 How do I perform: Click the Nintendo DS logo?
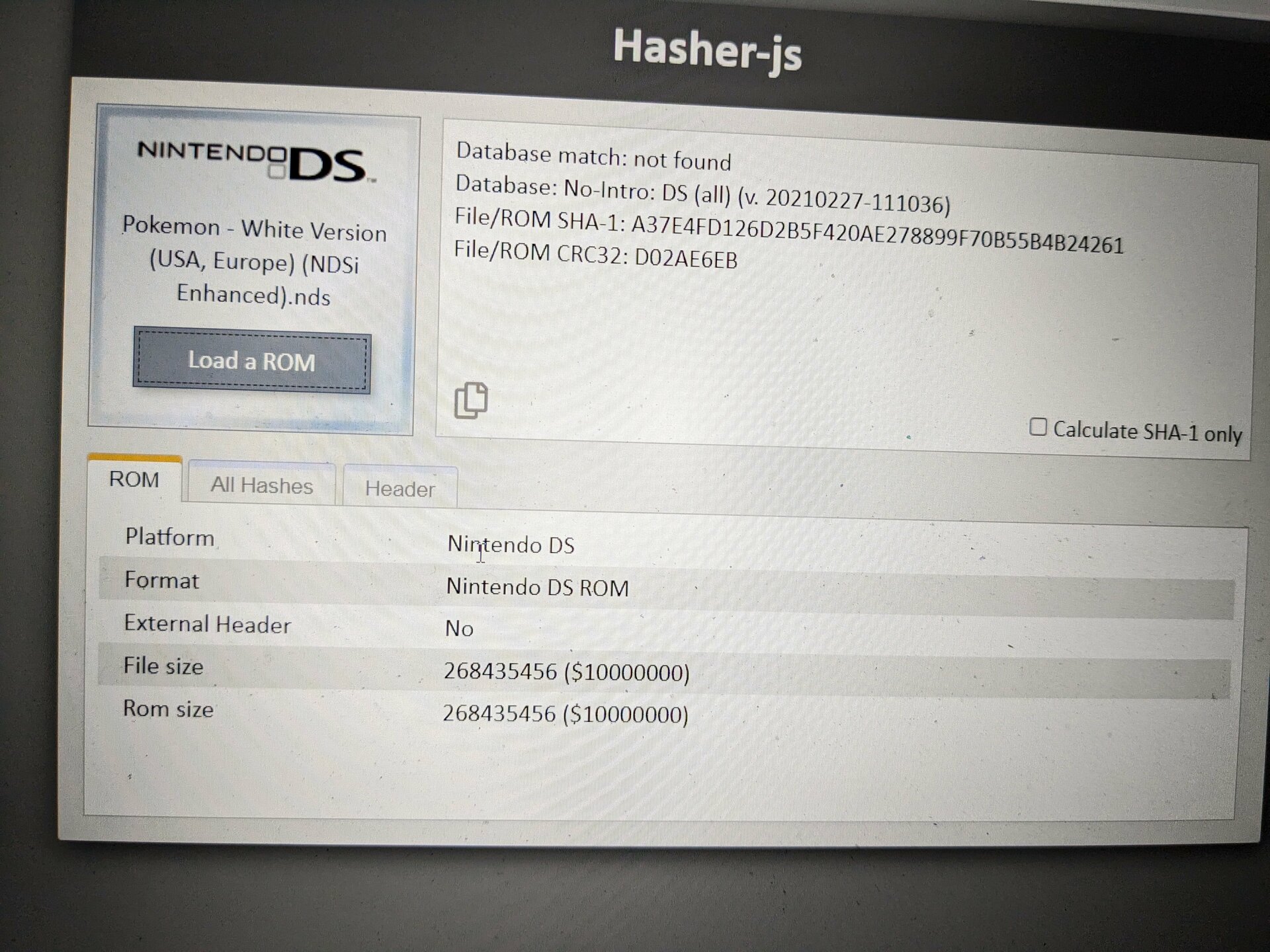[x=256, y=161]
